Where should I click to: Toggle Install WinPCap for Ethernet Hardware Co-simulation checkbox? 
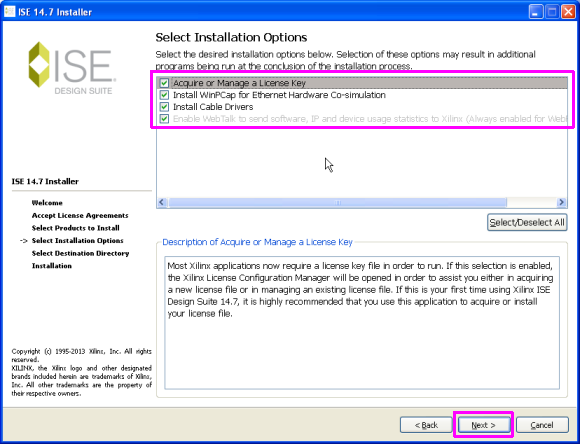coord(164,95)
